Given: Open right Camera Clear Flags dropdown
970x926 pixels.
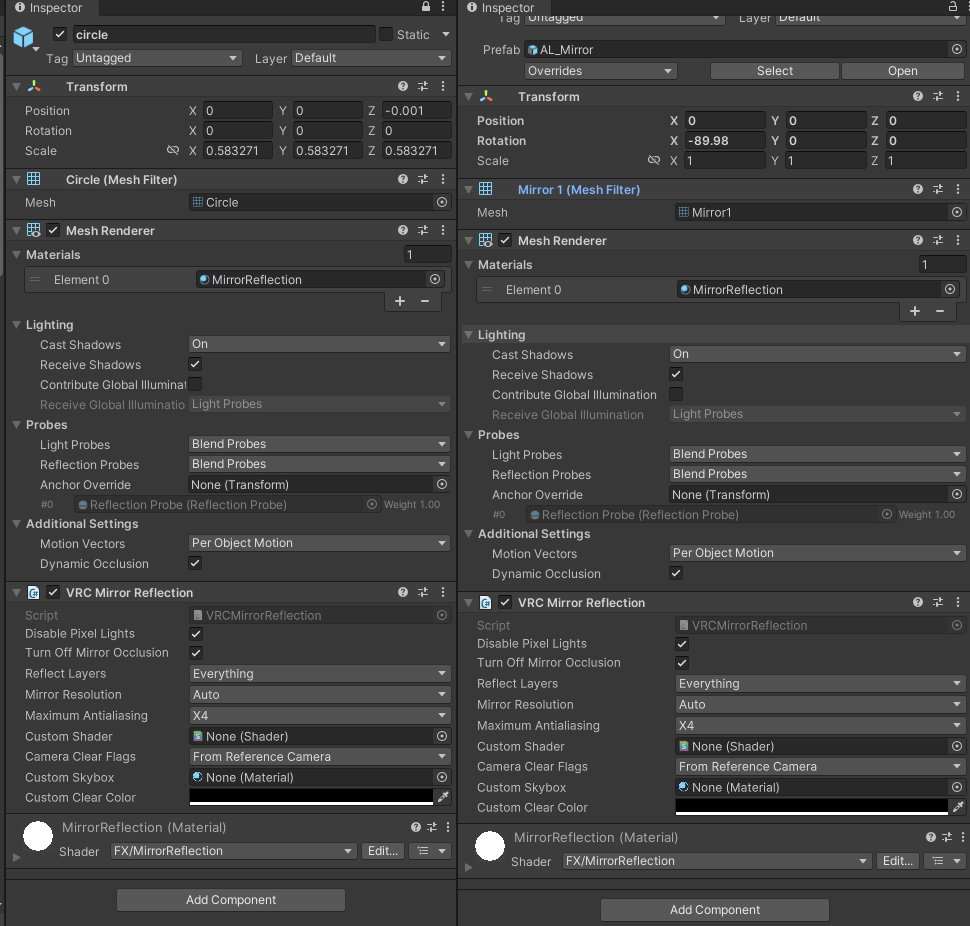Looking at the screenshot, I should point(820,766).
